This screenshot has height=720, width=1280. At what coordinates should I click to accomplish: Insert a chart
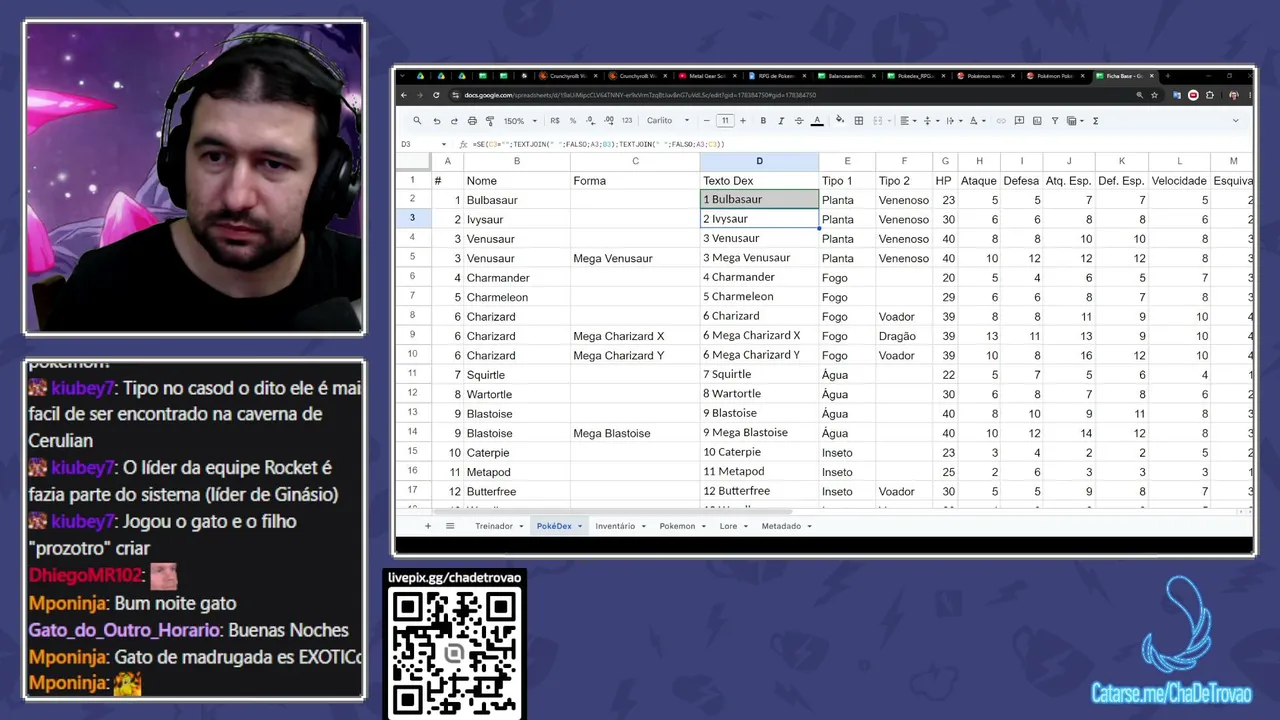1038,121
